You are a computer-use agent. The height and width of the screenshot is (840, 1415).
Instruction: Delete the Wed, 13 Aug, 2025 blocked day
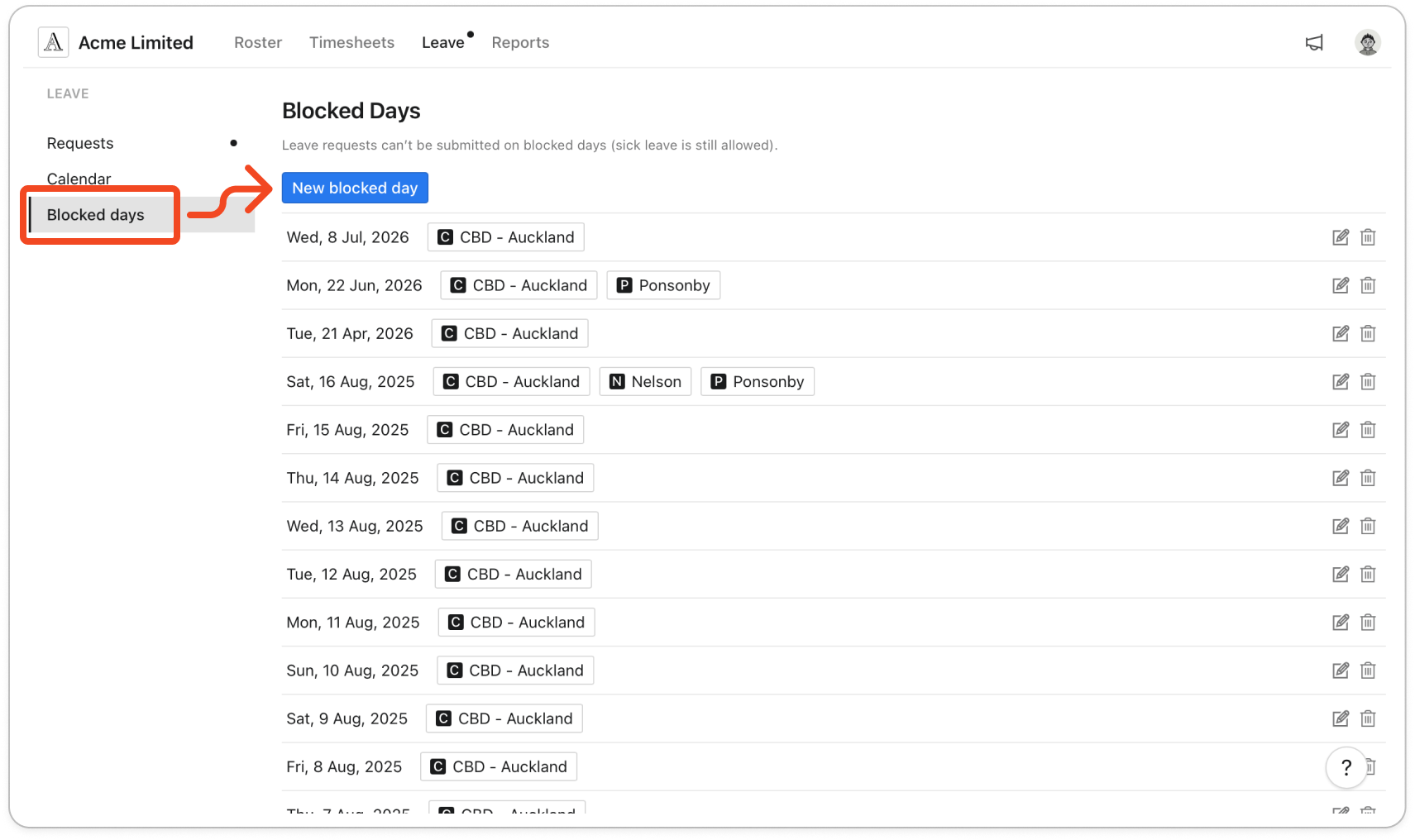(1368, 526)
